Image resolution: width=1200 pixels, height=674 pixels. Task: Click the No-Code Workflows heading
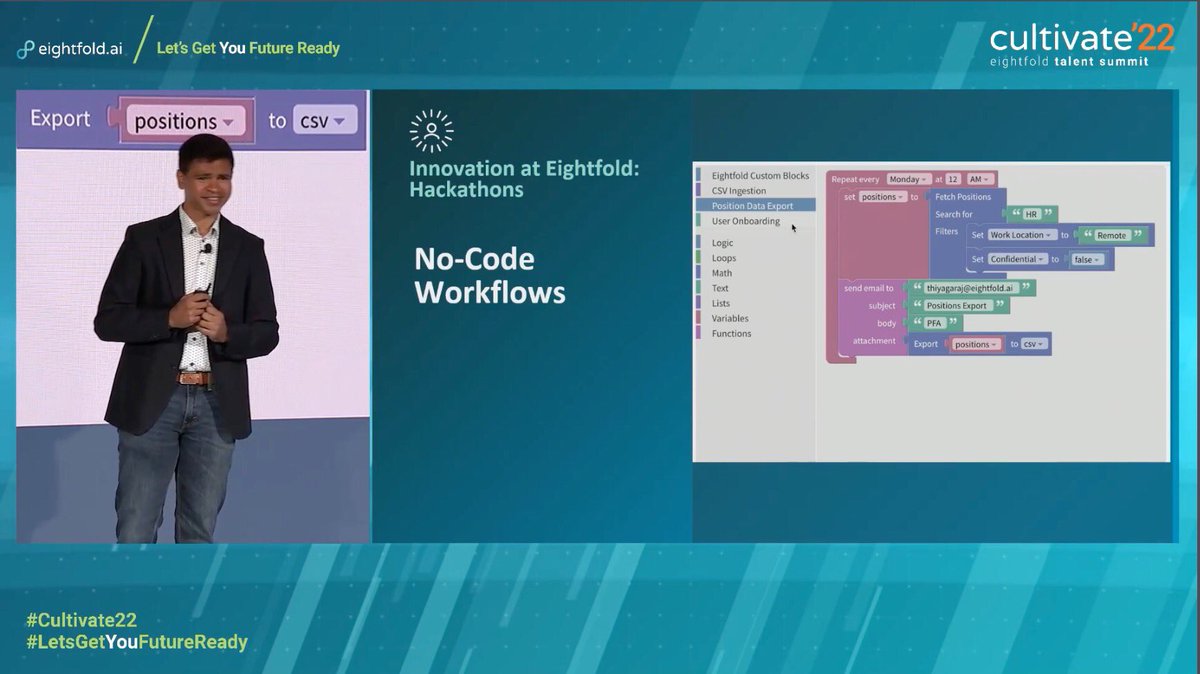pos(490,276)
